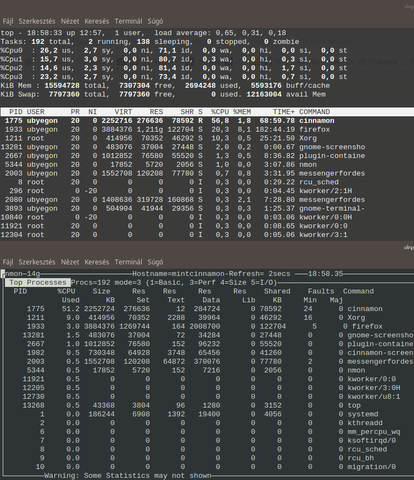Open Nézet menu in the top terminal
Image resolution: width=414 pixels, height=480 pixels.
(x=70, y=21)
